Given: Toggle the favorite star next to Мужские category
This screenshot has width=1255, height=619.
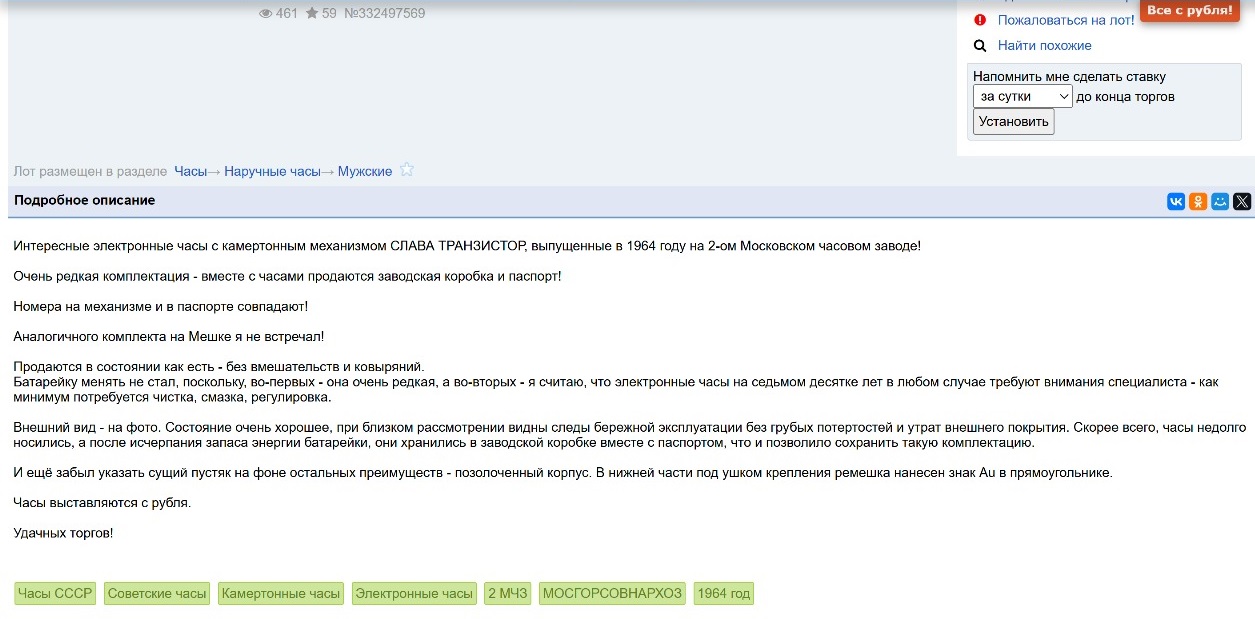Looking at the screenshot, I should point(406,170).
